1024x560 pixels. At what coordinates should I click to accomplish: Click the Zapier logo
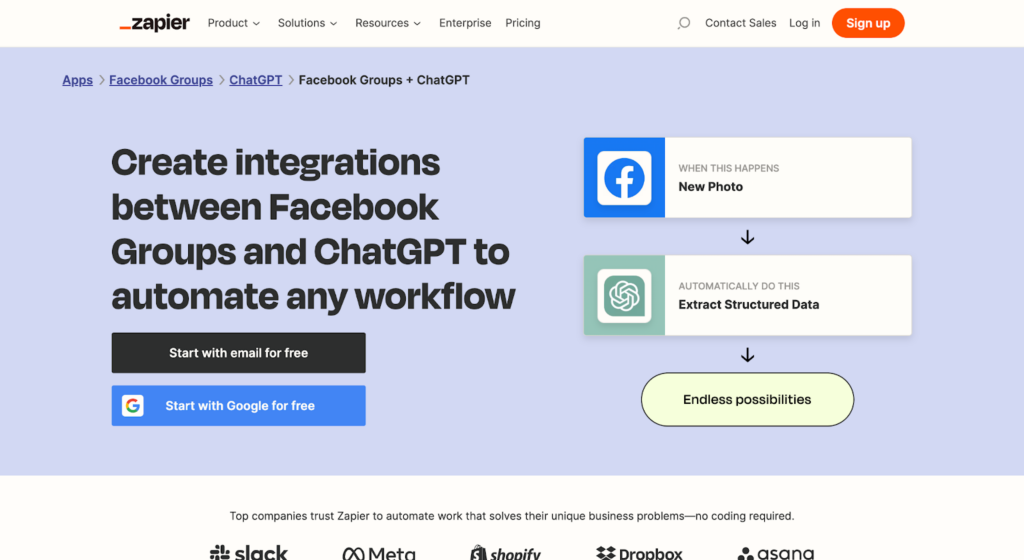[x=154, y=23]
